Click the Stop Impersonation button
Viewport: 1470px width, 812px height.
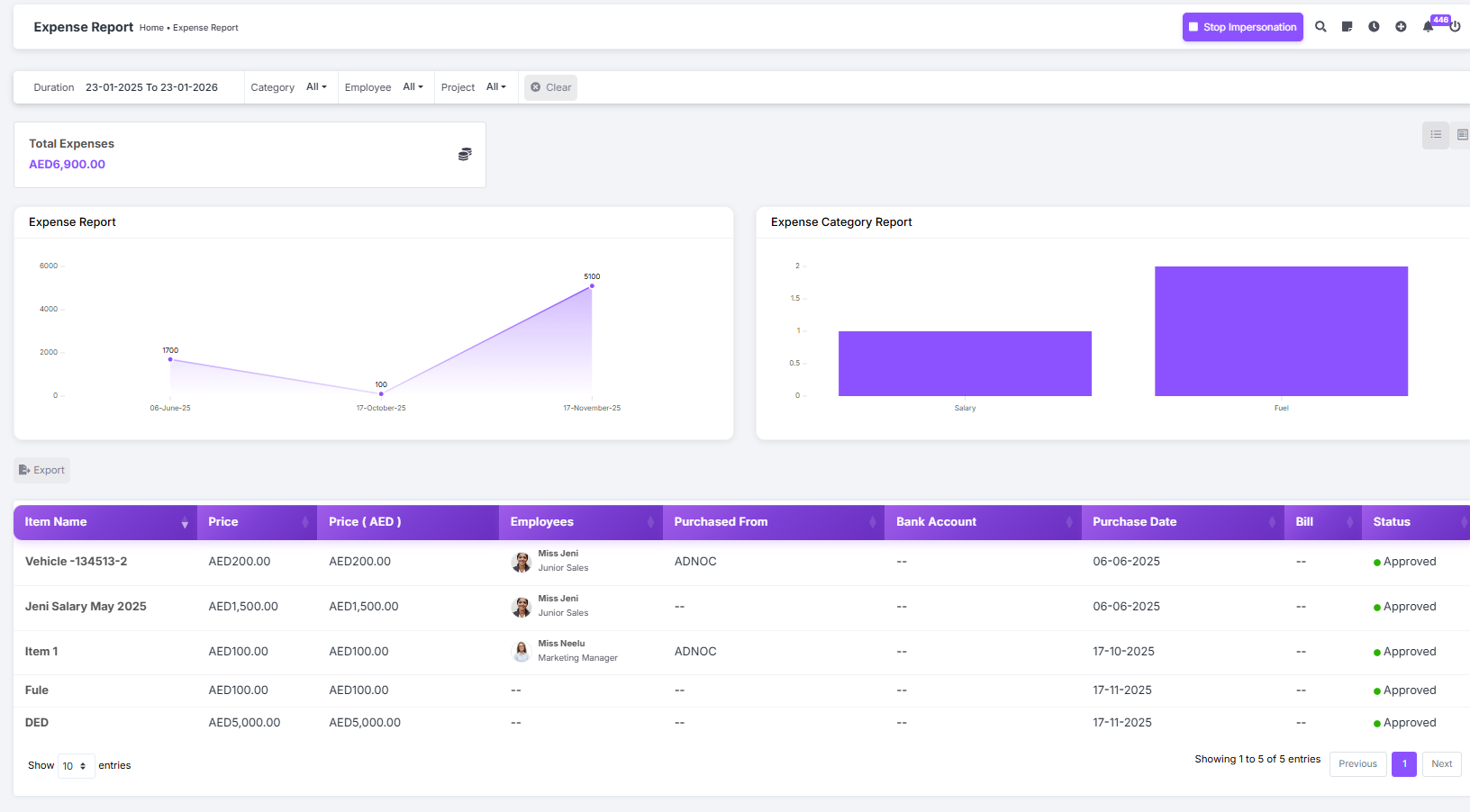[x=1242, y=27]
